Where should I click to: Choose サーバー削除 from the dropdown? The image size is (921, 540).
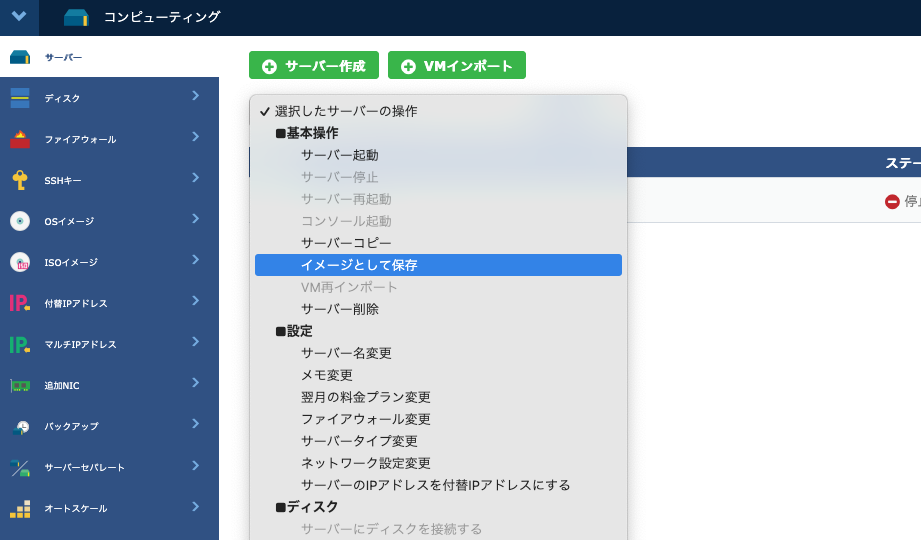point(438,309)
